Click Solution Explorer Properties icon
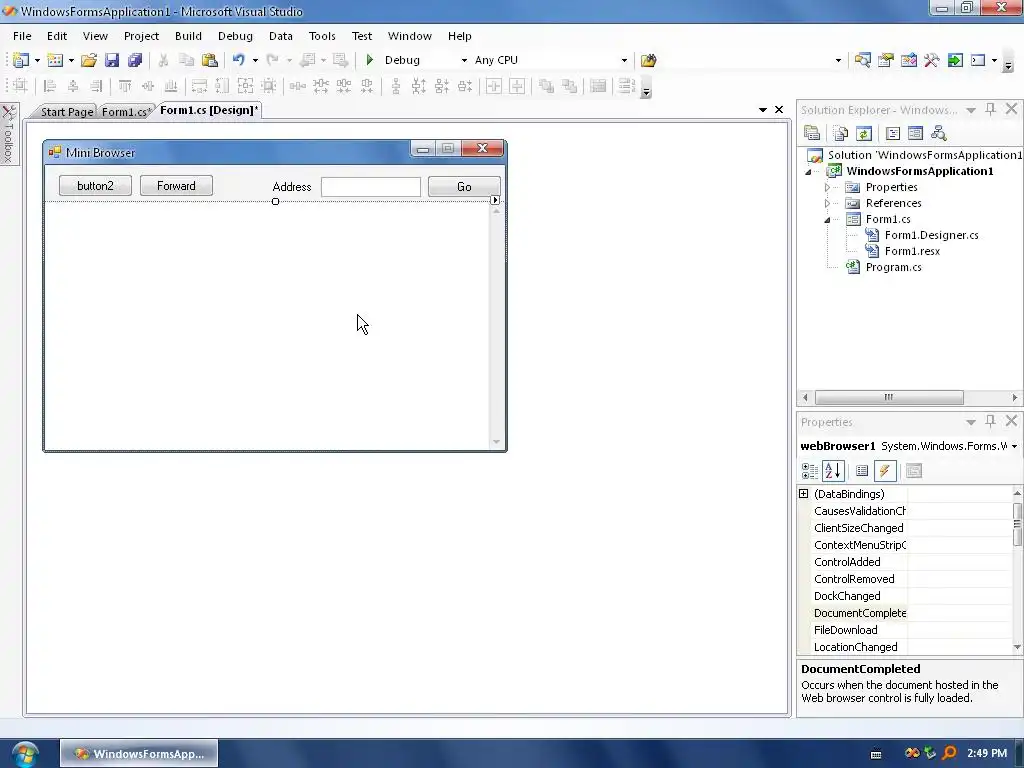1024x768 pixels. [x=812, y=133]
